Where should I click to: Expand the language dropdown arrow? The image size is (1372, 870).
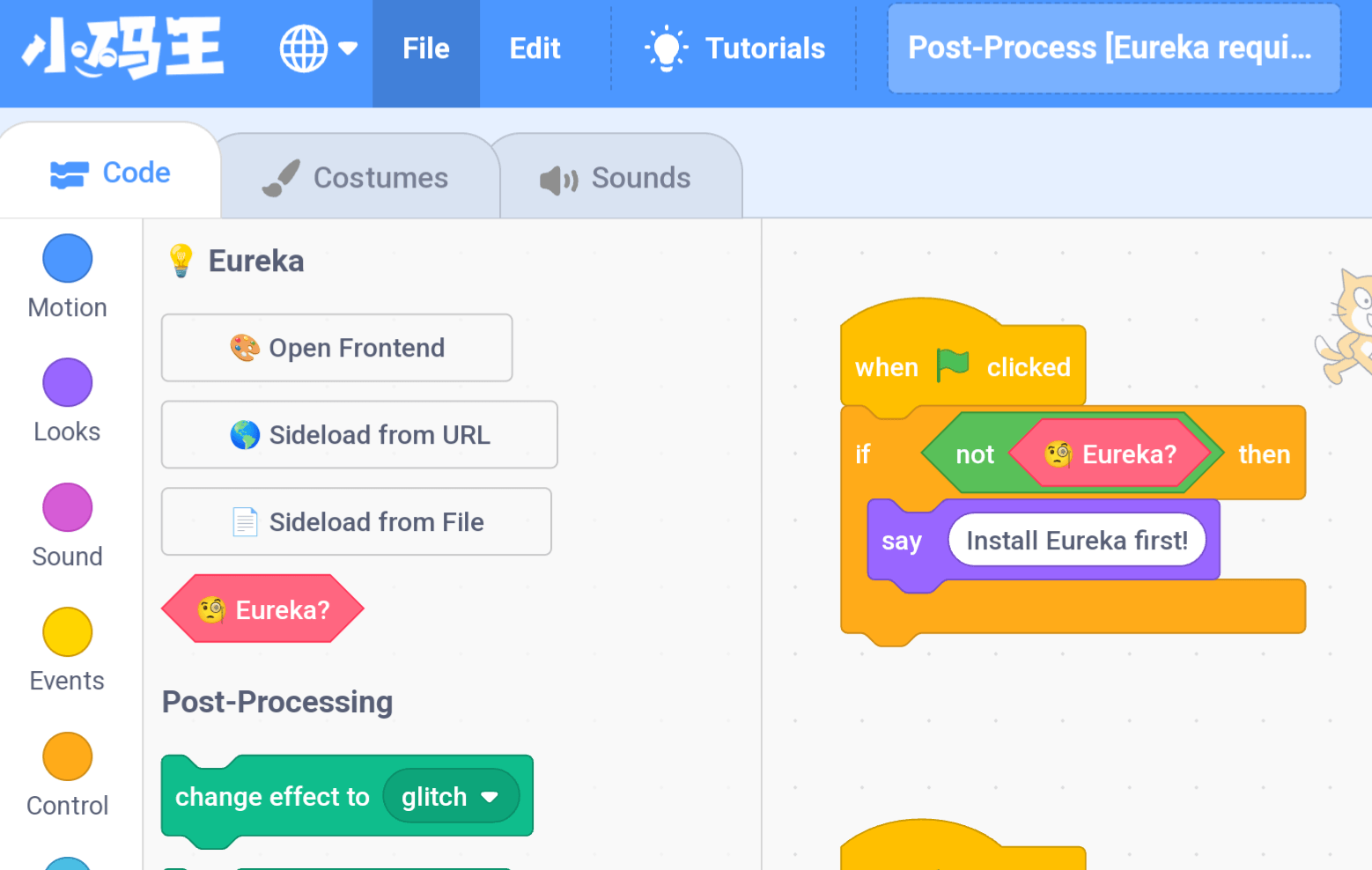[348, 48]
